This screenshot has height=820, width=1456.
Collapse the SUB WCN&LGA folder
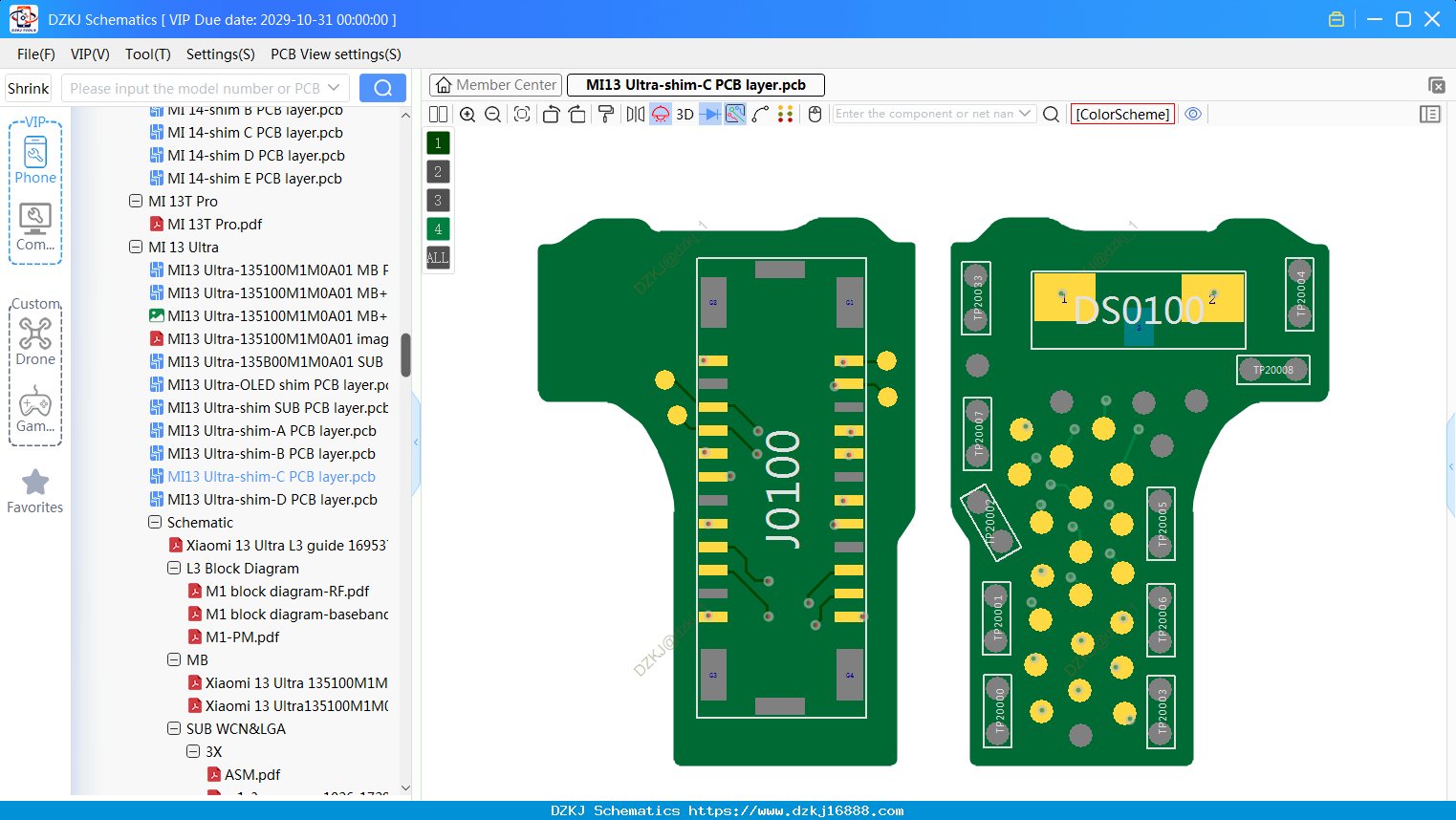click(x=174, y=729)
